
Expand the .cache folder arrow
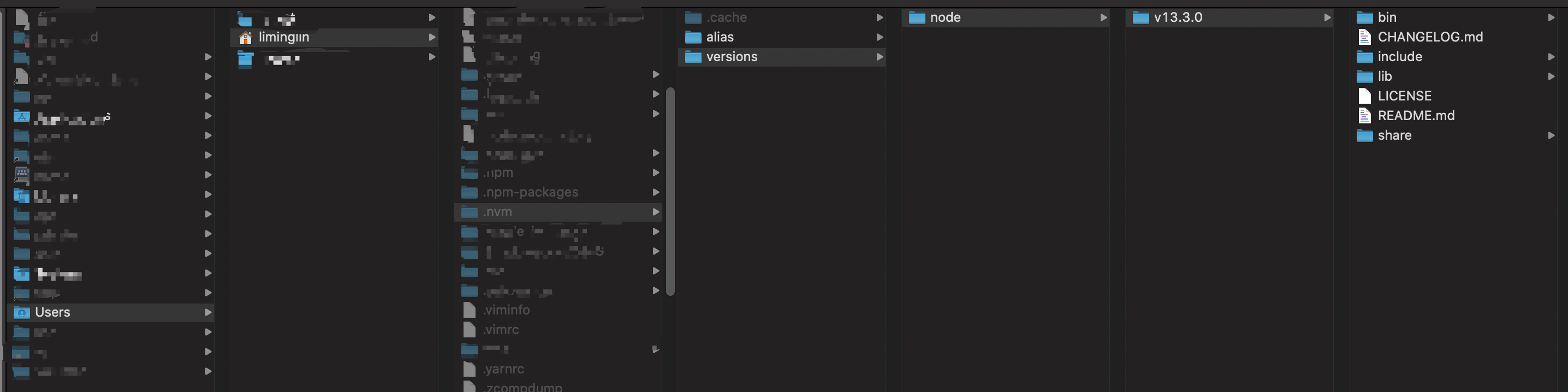(x=880, y=17)
